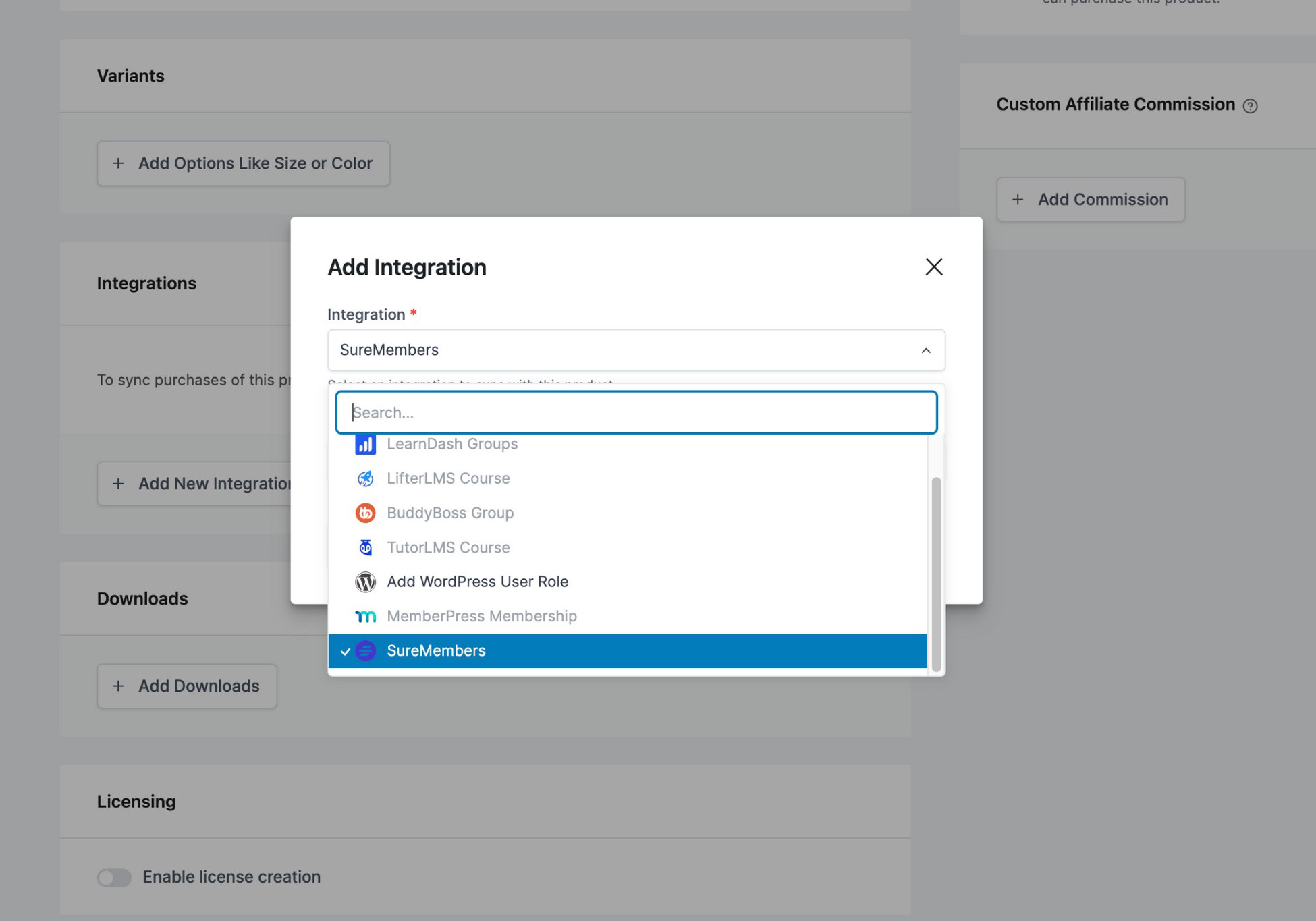Click the Add Integration dialog title

[x=407, y=267]
